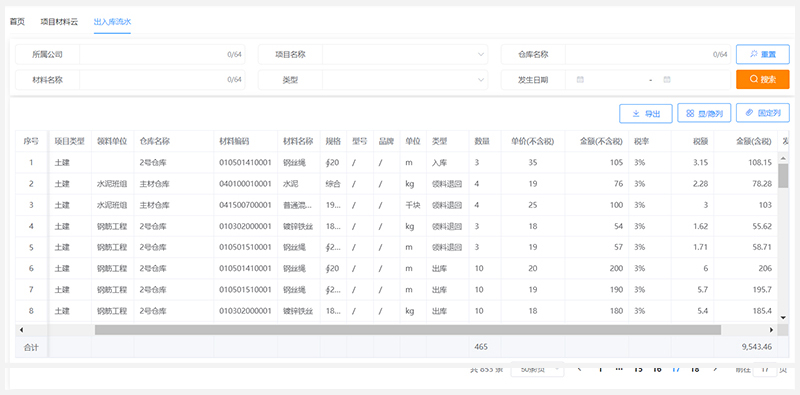Viewport: 800px width, 395px height.
Task: Click material code 010501410001 in row 1
Action: coord(245,163)
